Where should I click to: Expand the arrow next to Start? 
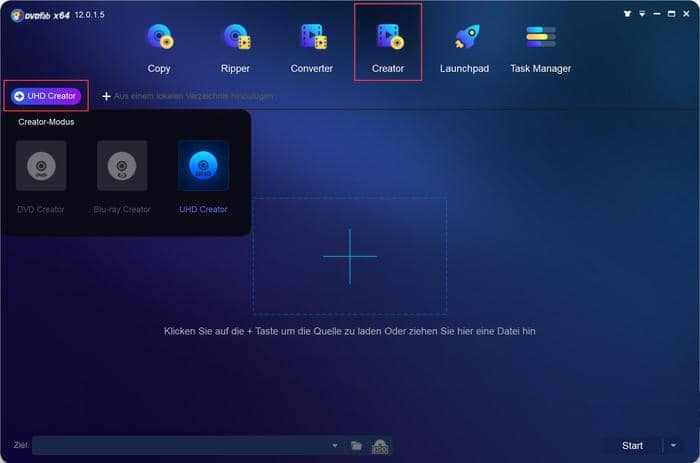coord(674,445)
